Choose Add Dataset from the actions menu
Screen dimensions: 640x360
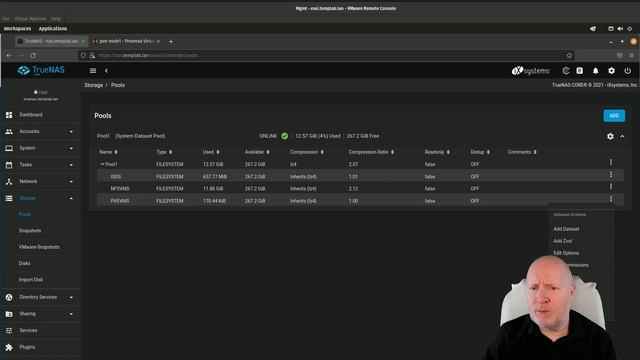point(566,229)
